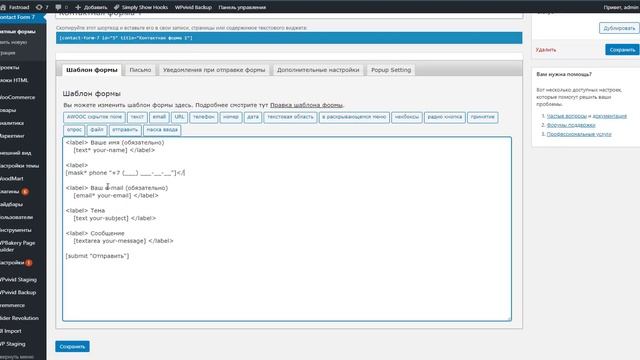This screenshot has height=360, width=640.
Task: Insert the чекбоксы tag
Action: coord(407,117)
